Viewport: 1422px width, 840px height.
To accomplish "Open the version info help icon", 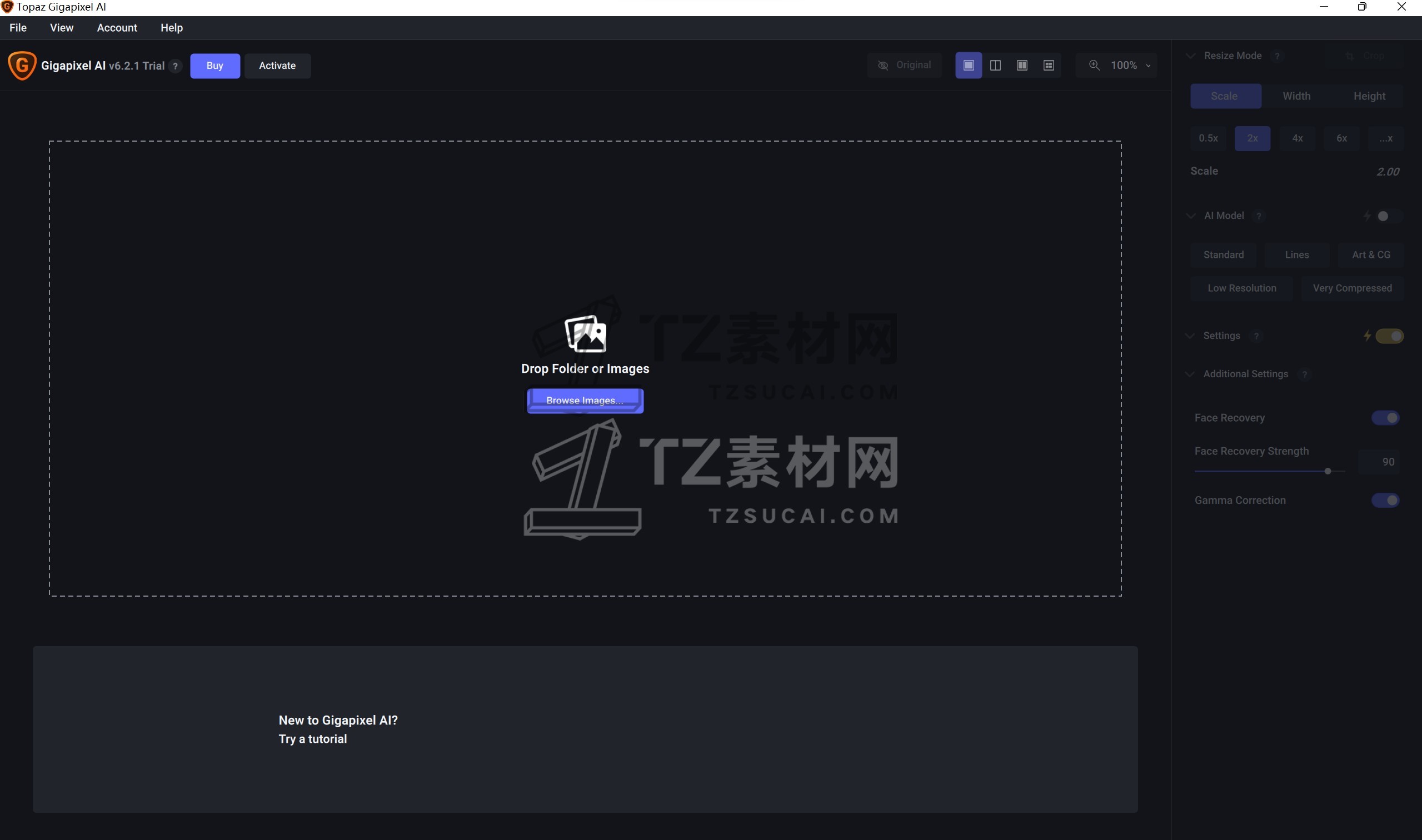I will point(176,66).
